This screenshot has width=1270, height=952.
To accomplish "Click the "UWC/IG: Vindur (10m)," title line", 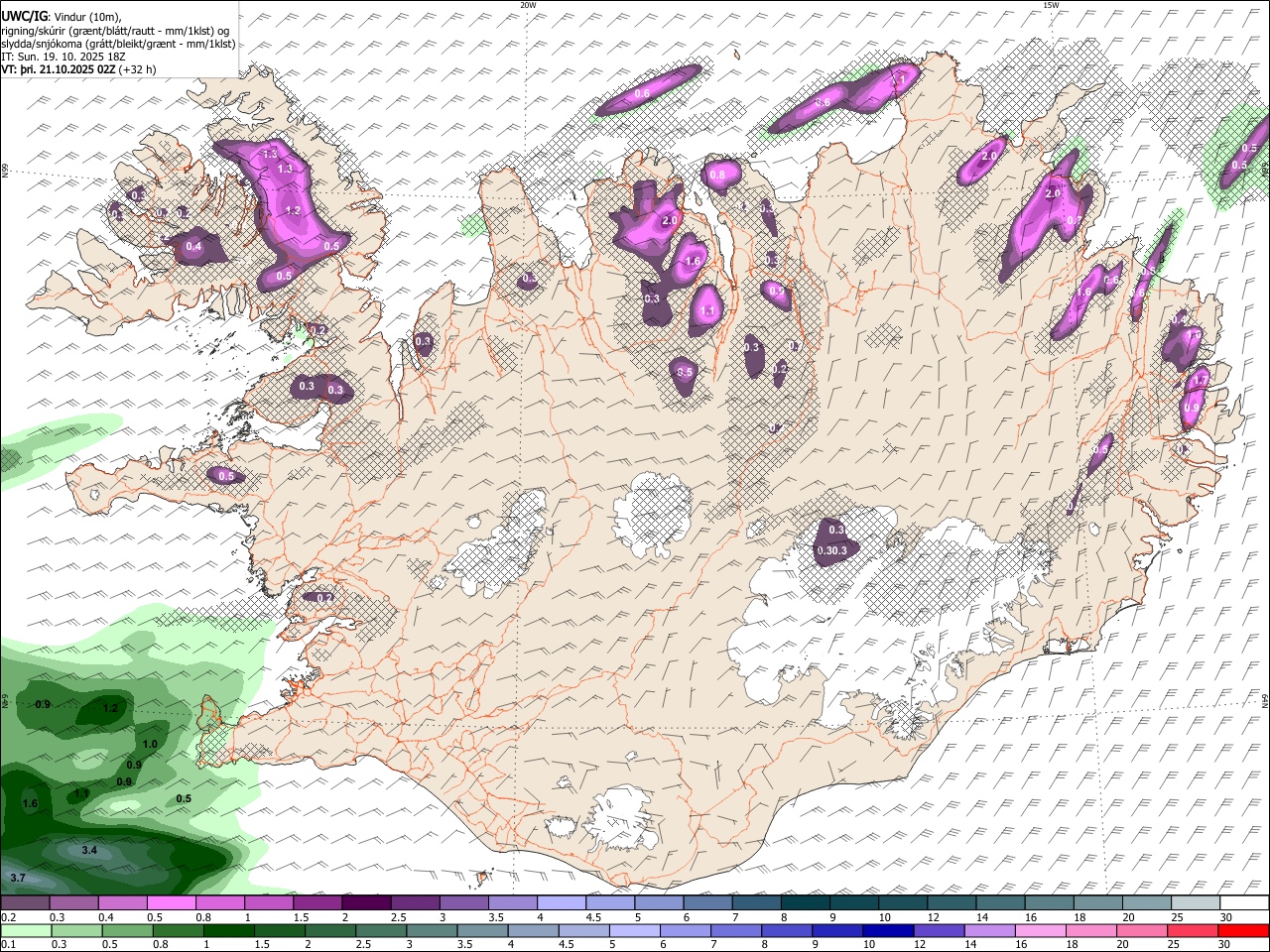I will 62,17.
